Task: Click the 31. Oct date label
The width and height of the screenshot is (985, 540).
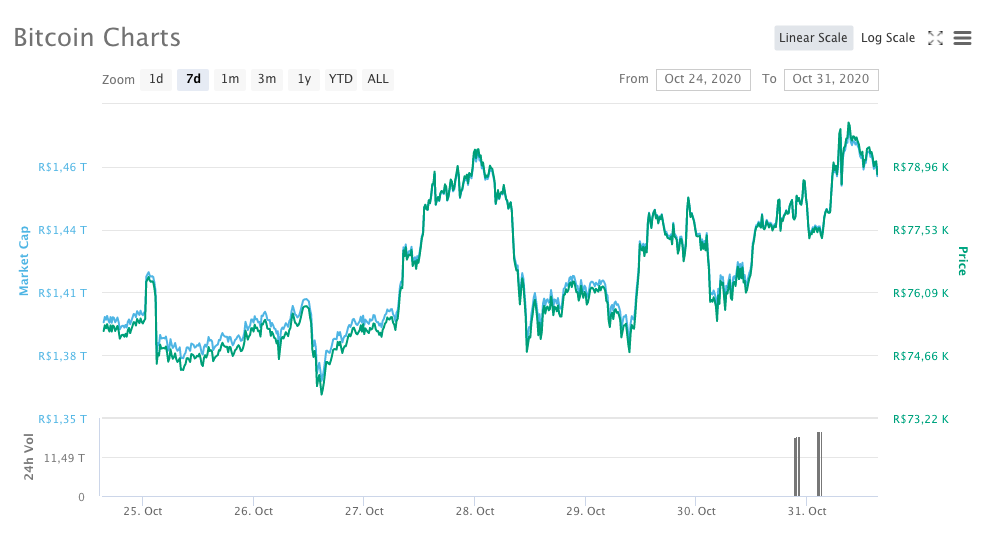Action: (x=807, y=511)
